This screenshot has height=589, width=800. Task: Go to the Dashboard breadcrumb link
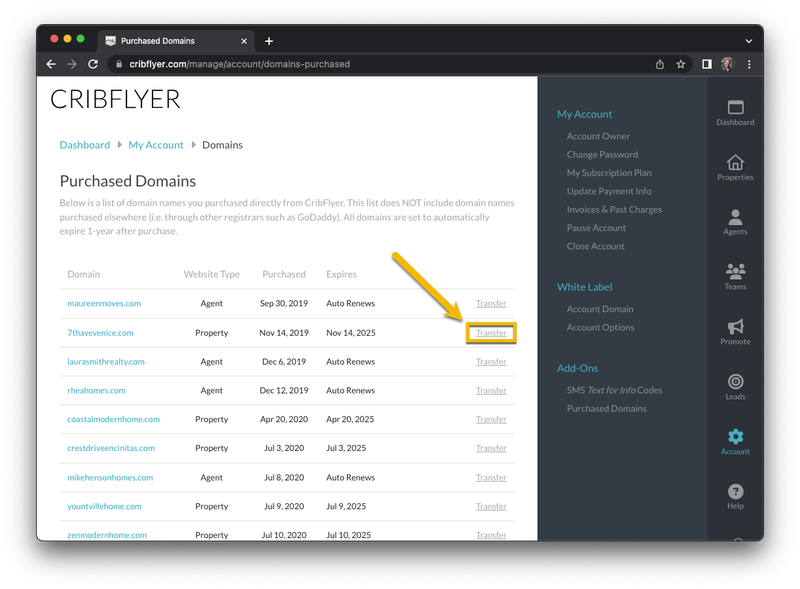pos(85,145)
